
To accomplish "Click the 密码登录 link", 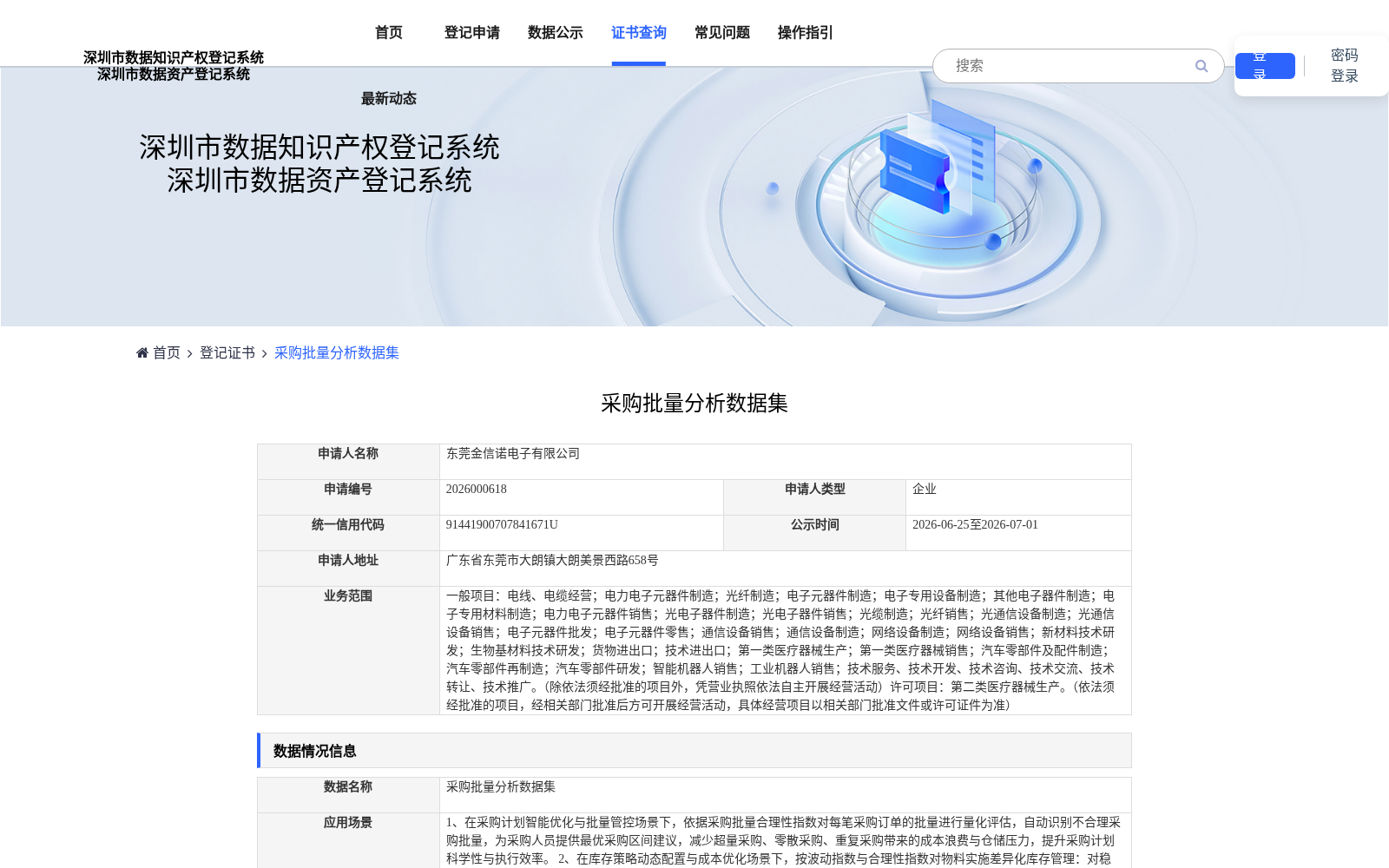I will [x=1345, y=66].
